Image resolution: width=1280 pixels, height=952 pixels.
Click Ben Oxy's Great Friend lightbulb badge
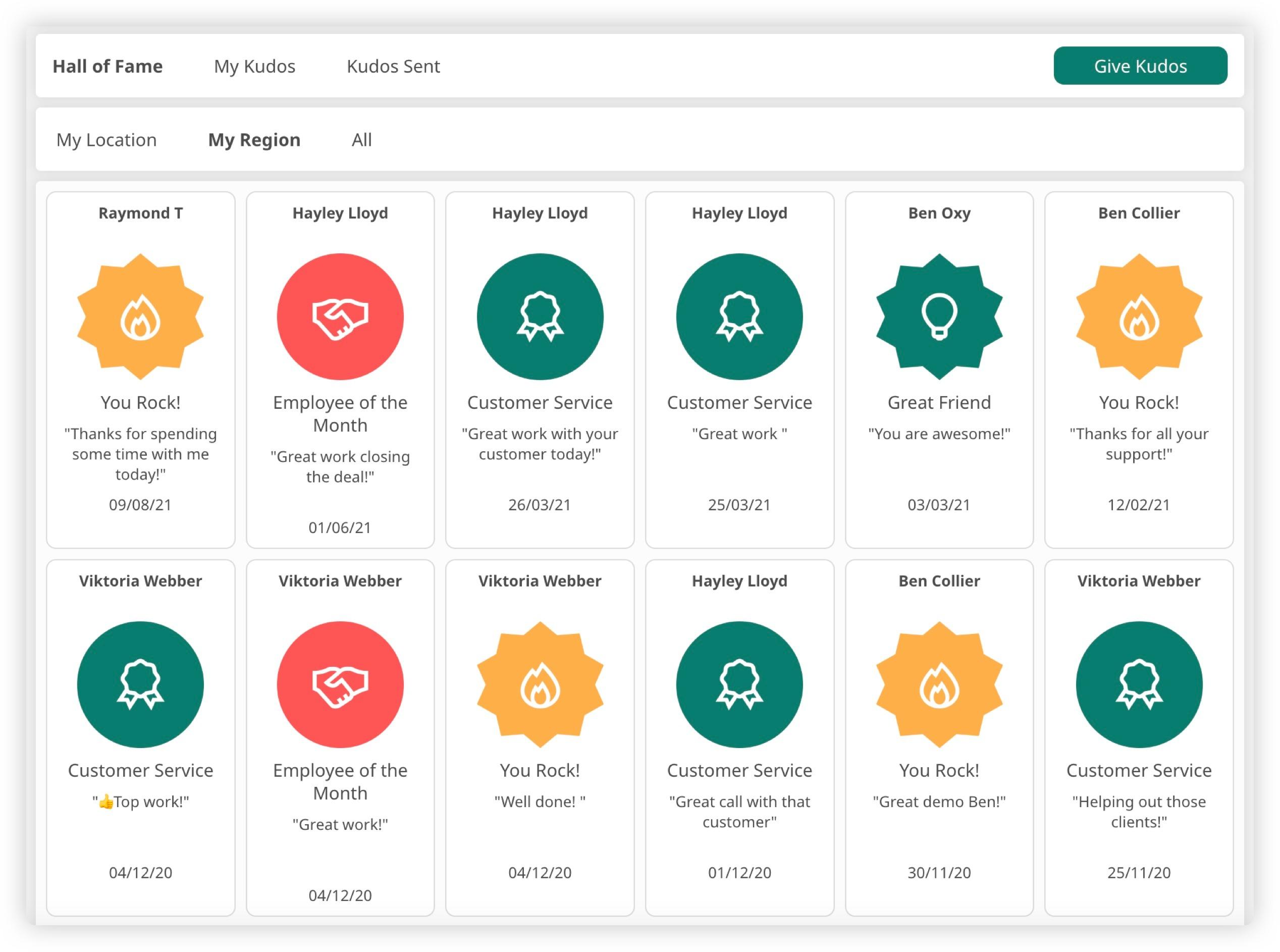[939, 316]
